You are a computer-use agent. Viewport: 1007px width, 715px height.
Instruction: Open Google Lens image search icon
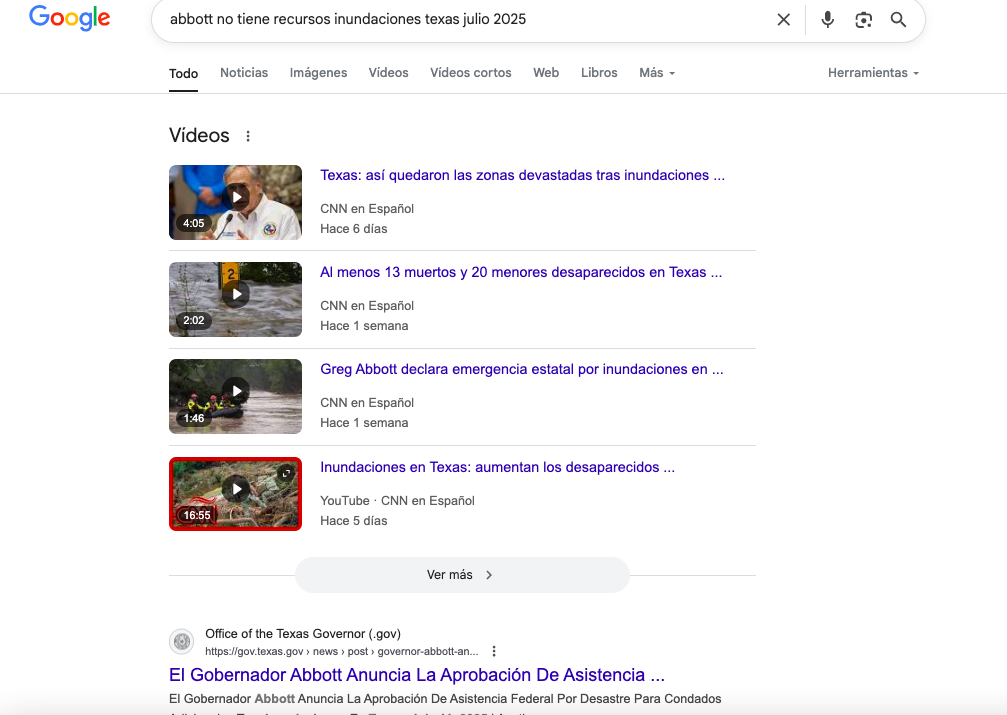click(x=864, y=20)
